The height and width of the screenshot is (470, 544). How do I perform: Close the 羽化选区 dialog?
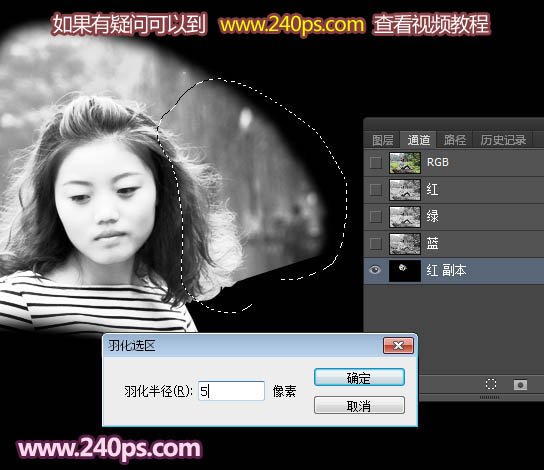(x=398, y=345)
